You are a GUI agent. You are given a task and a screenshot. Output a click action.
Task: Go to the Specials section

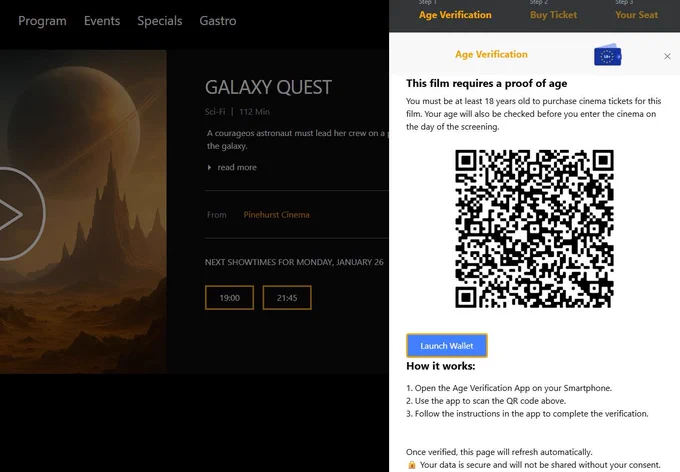coord(160,21)
